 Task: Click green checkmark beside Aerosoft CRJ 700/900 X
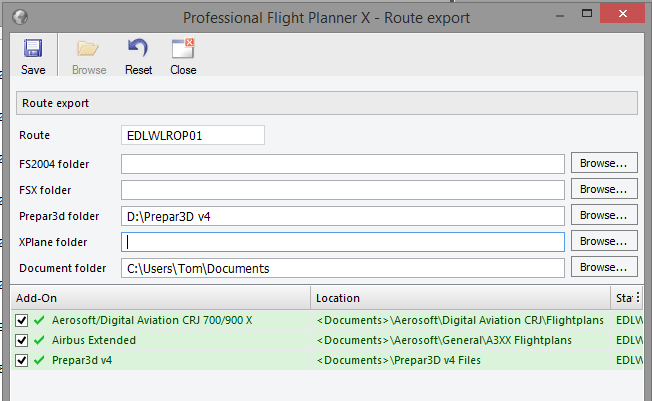coord(39,320)
